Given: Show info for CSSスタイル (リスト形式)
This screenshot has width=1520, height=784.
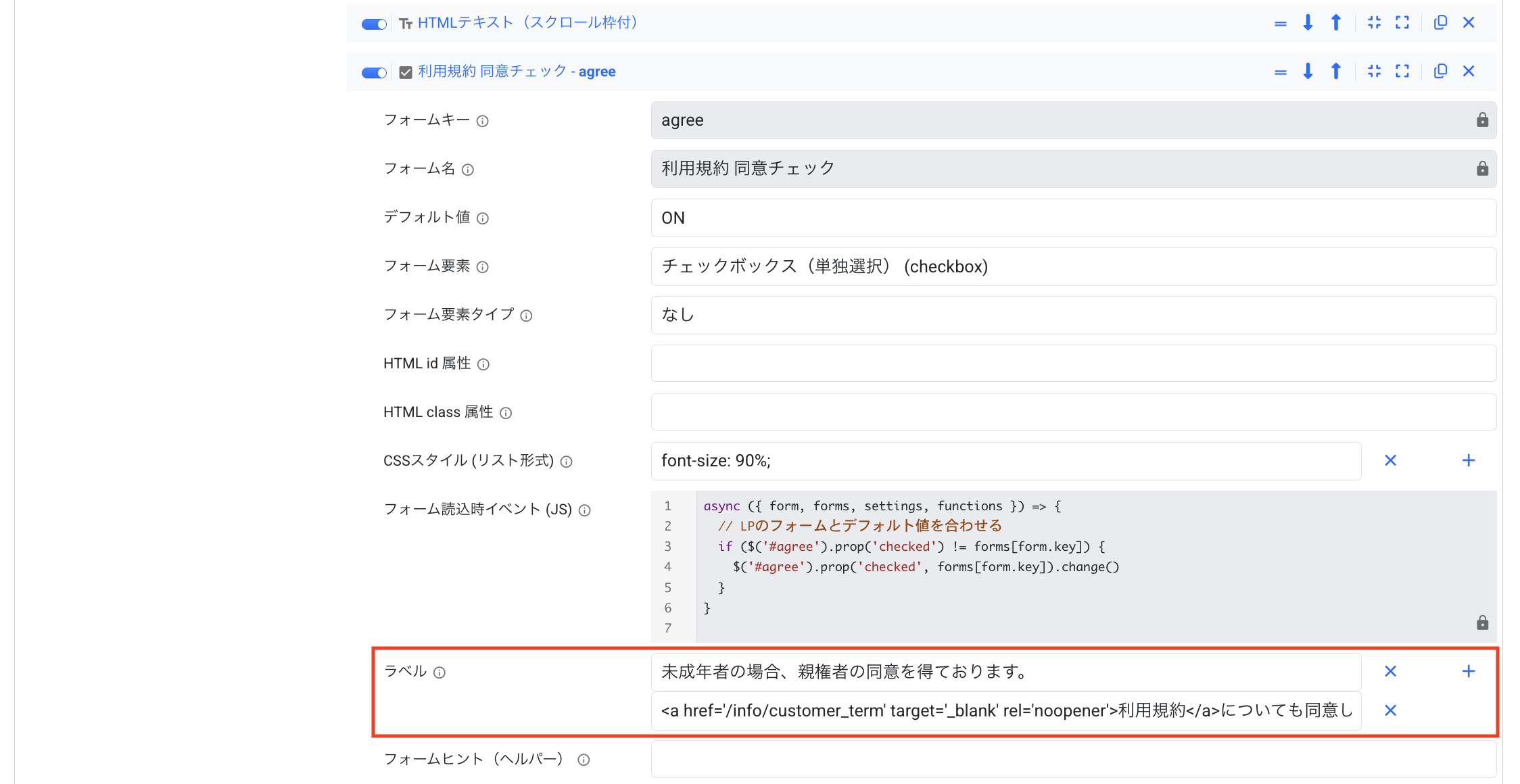Looking at the screenshot, I should point(567,462).
